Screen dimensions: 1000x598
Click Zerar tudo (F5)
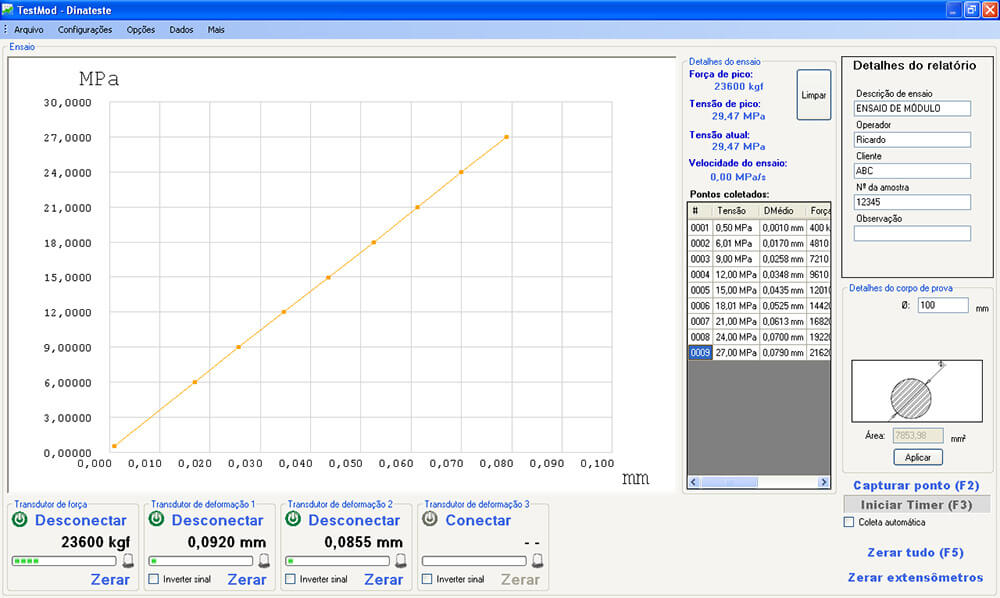(915, 552)
